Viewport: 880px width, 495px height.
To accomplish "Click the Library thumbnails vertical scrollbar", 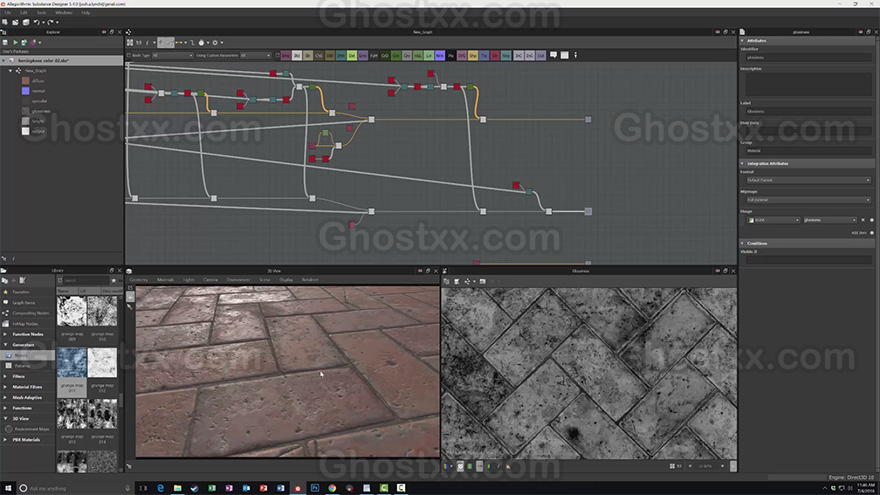I will (121, 400).
